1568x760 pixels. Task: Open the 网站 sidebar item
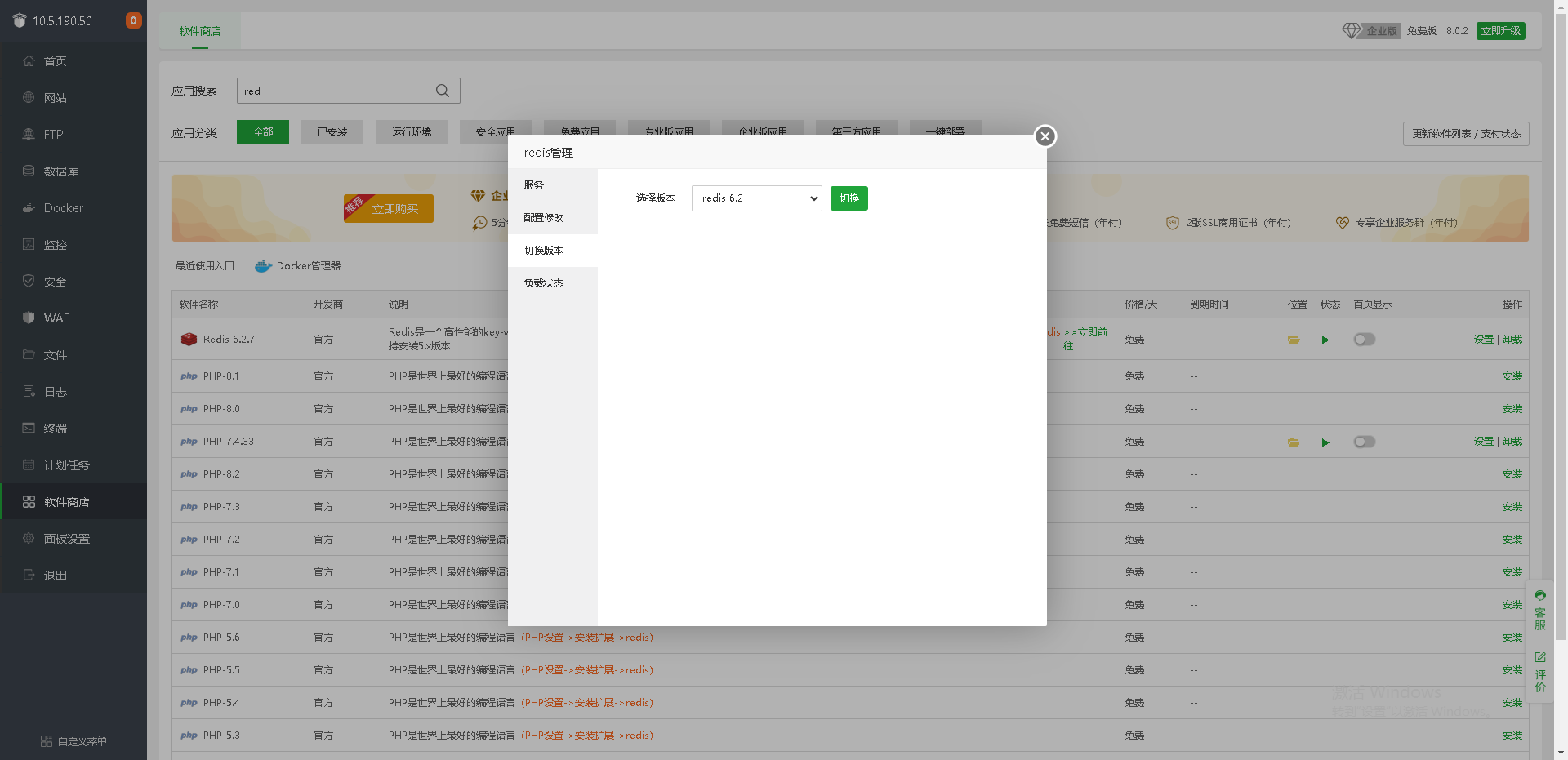[73, 98]
